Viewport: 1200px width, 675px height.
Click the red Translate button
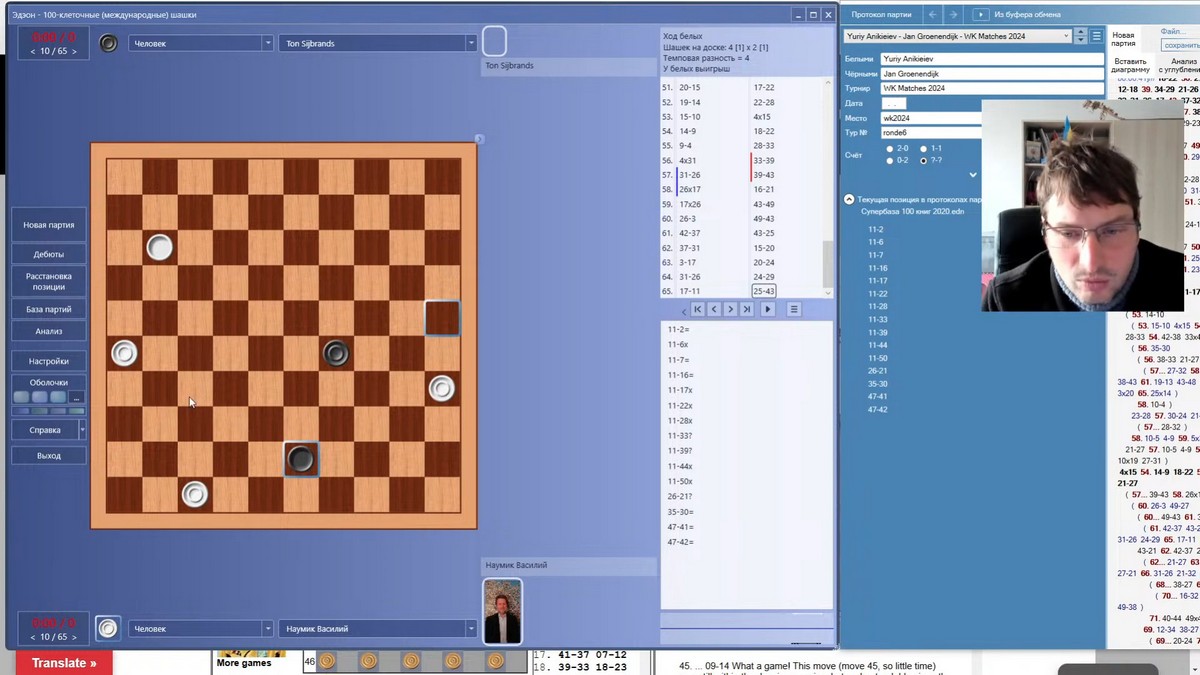coord(64,663)
